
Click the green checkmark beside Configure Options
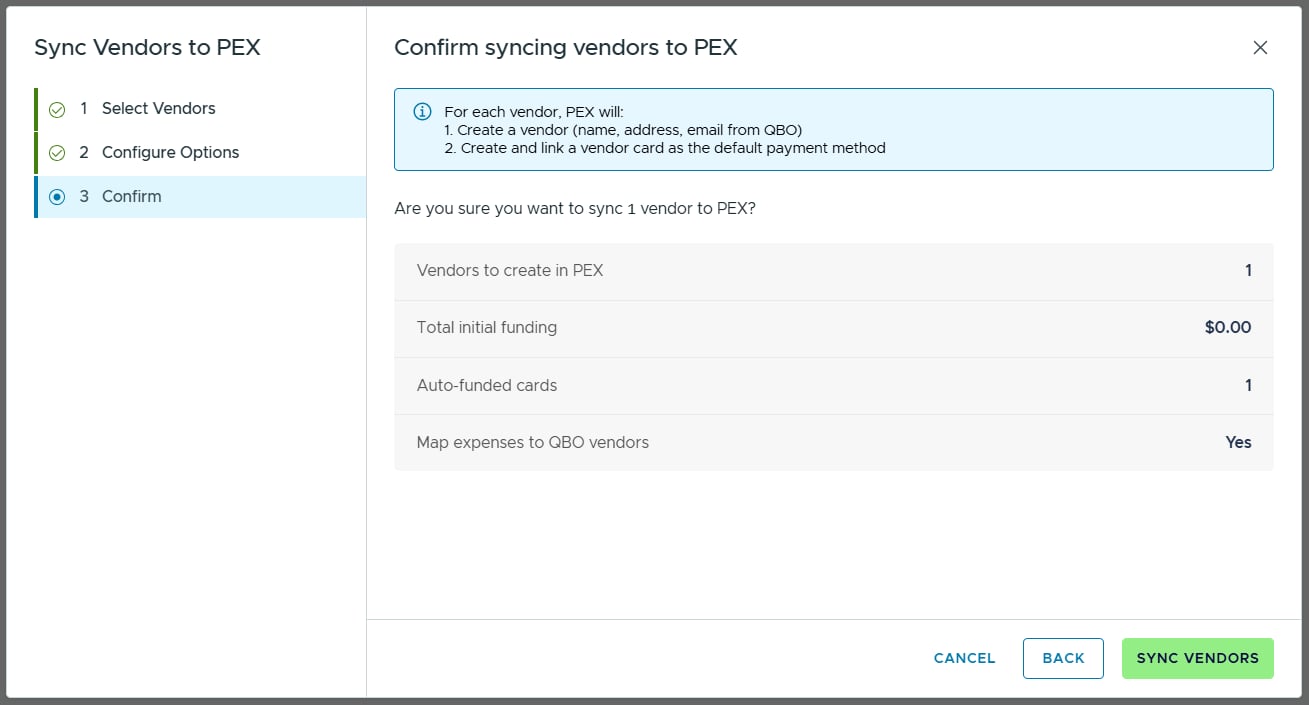[x=57, y=153]
